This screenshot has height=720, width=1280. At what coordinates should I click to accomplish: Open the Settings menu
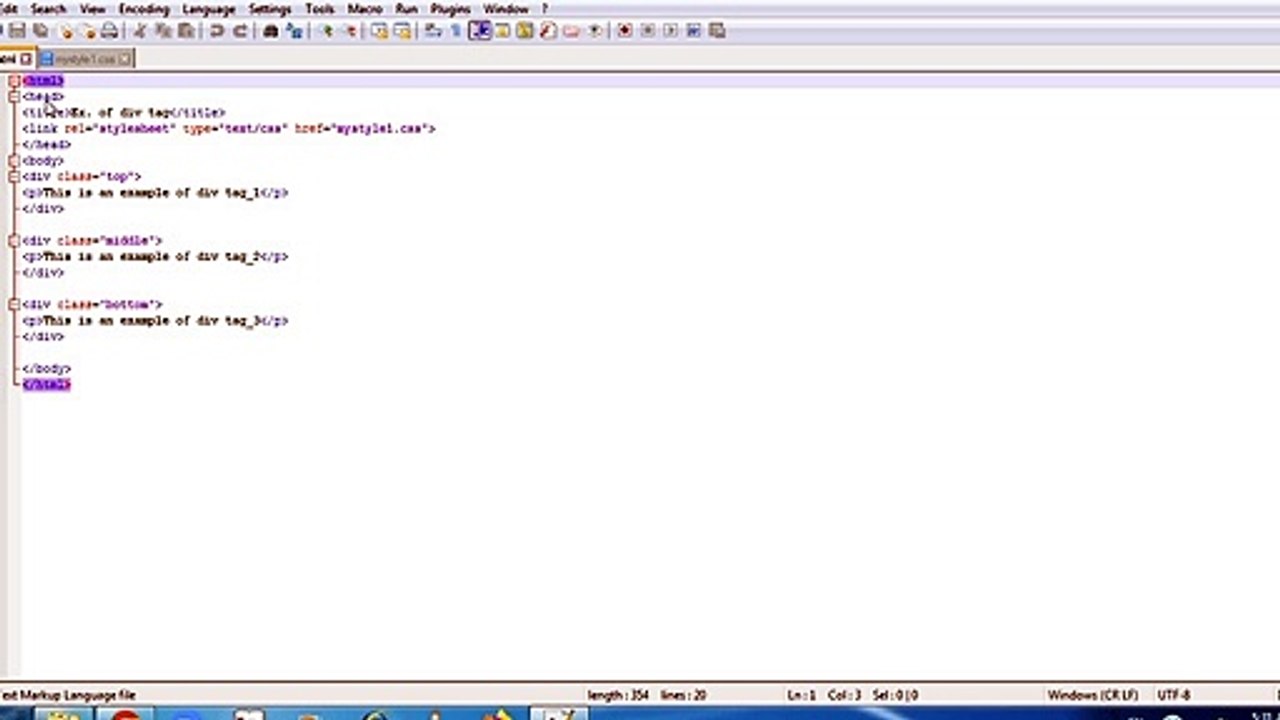click(x=270, y=8)
